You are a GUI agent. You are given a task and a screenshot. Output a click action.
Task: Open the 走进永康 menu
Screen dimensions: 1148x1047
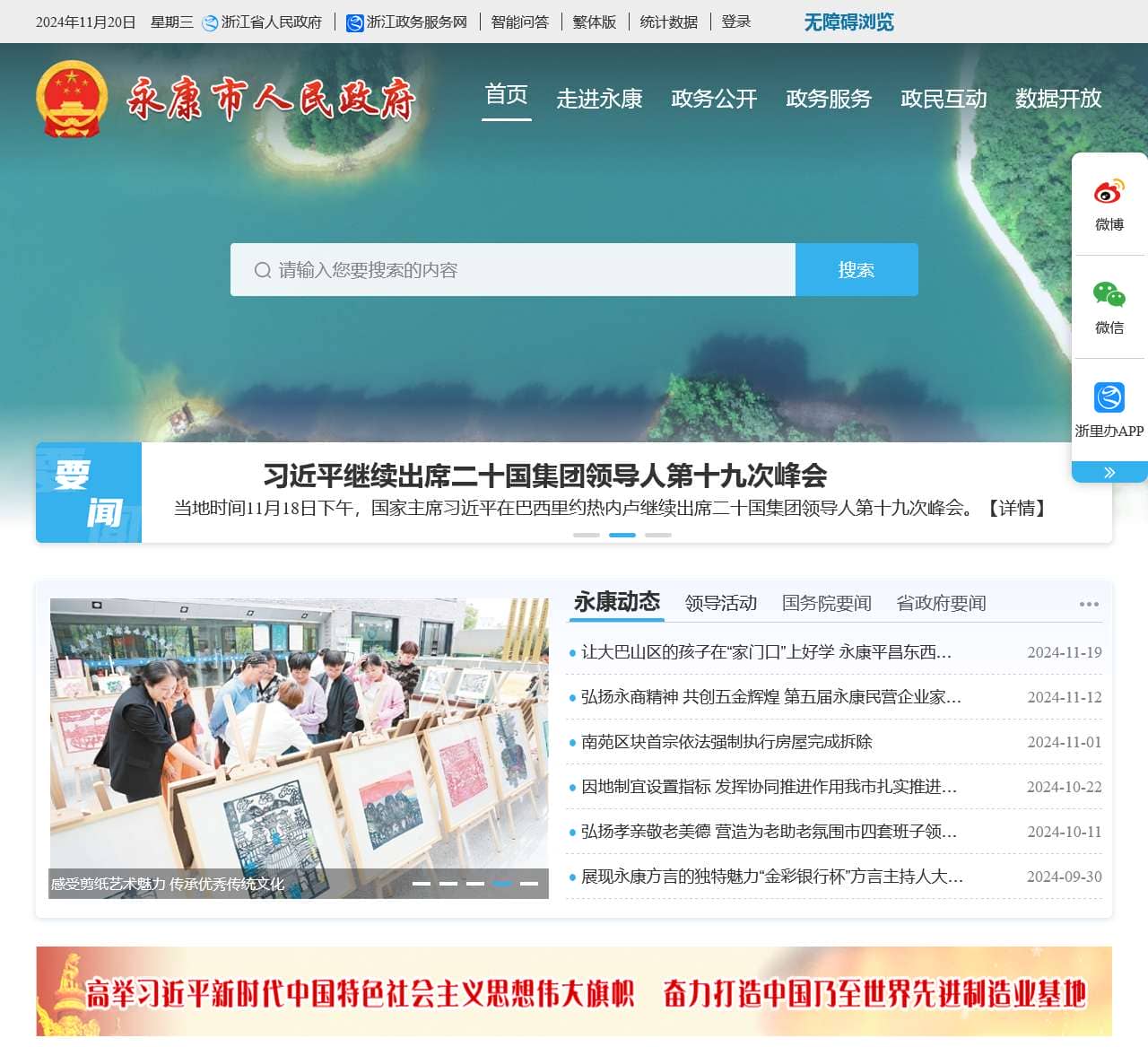click(x=600, y=98)
